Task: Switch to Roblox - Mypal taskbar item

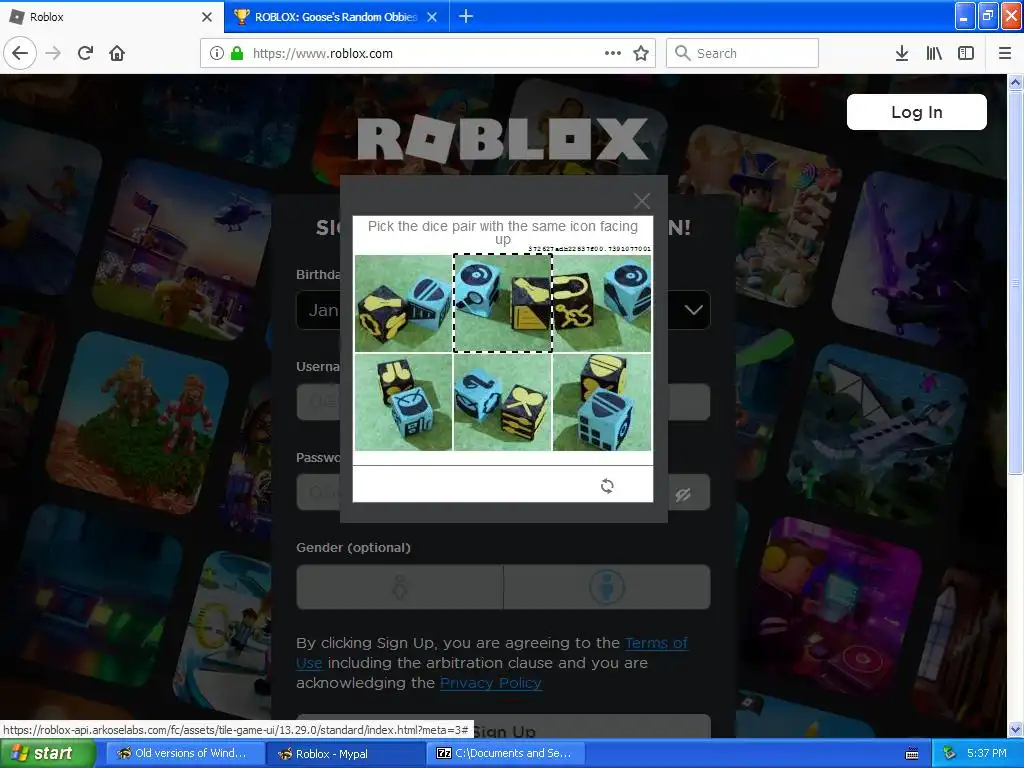Action: tap(345, 753)
